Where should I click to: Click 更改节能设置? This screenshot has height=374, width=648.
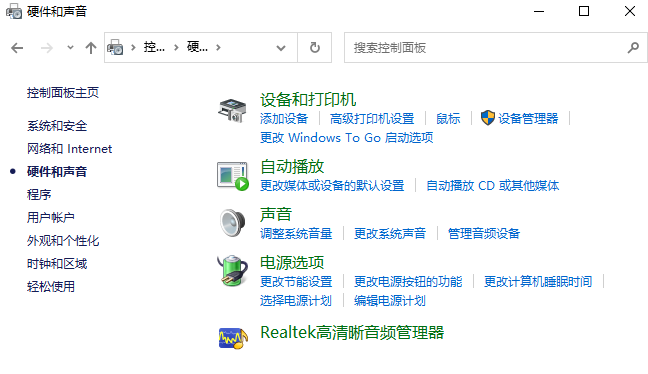click(x=296, y=281)
